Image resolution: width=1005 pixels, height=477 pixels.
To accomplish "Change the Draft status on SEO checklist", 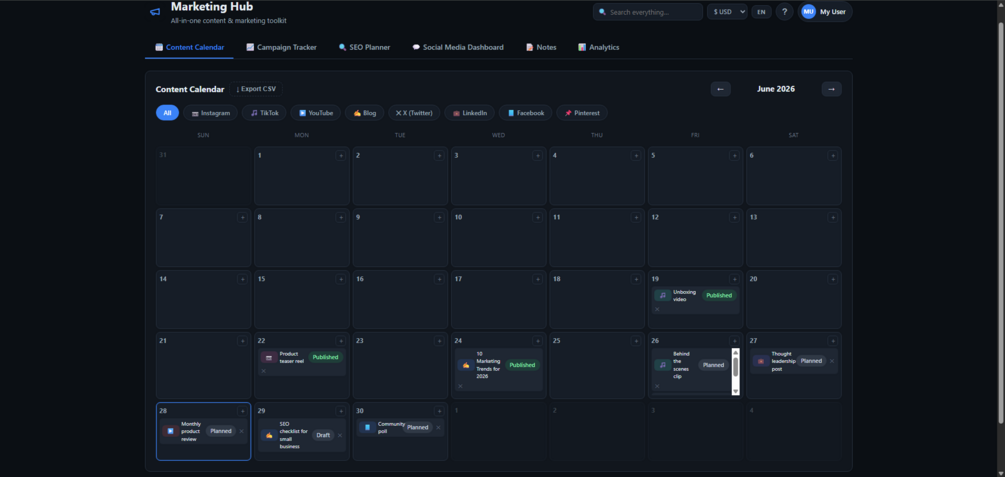I will coord(323,435).
